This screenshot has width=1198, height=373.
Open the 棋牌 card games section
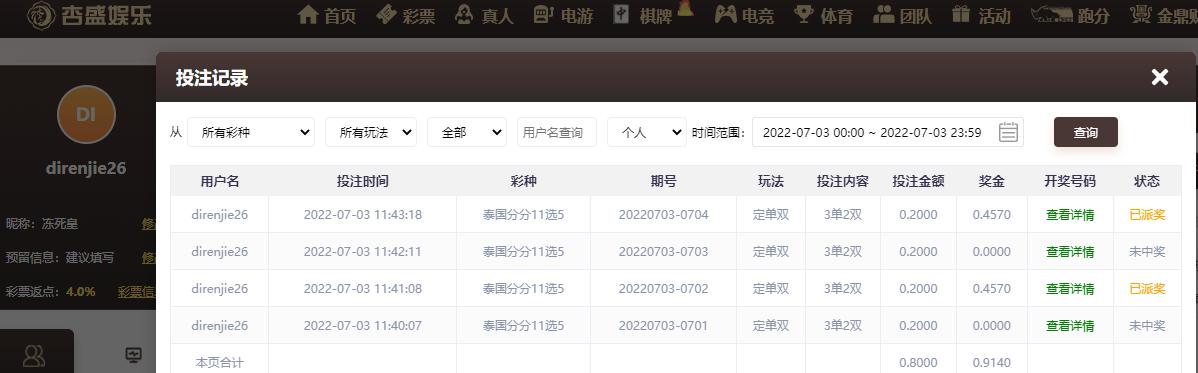pos(643,15)
